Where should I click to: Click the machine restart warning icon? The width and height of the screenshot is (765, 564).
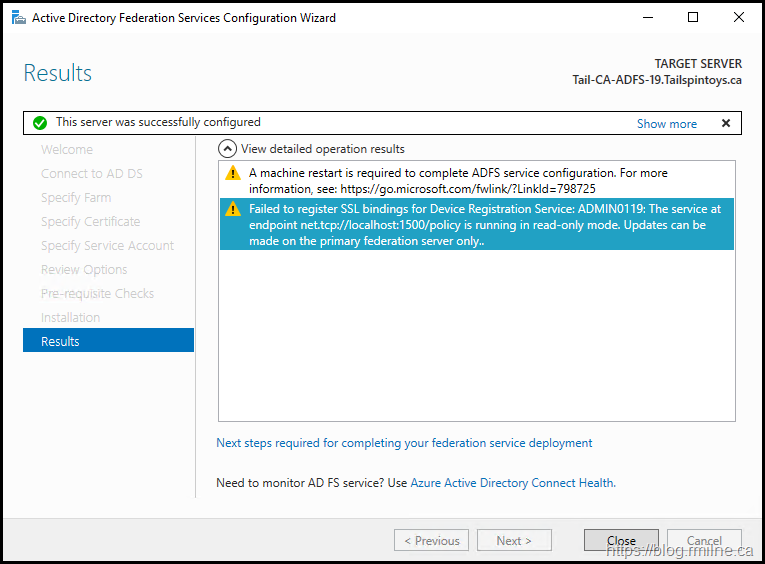coord(233,173)
